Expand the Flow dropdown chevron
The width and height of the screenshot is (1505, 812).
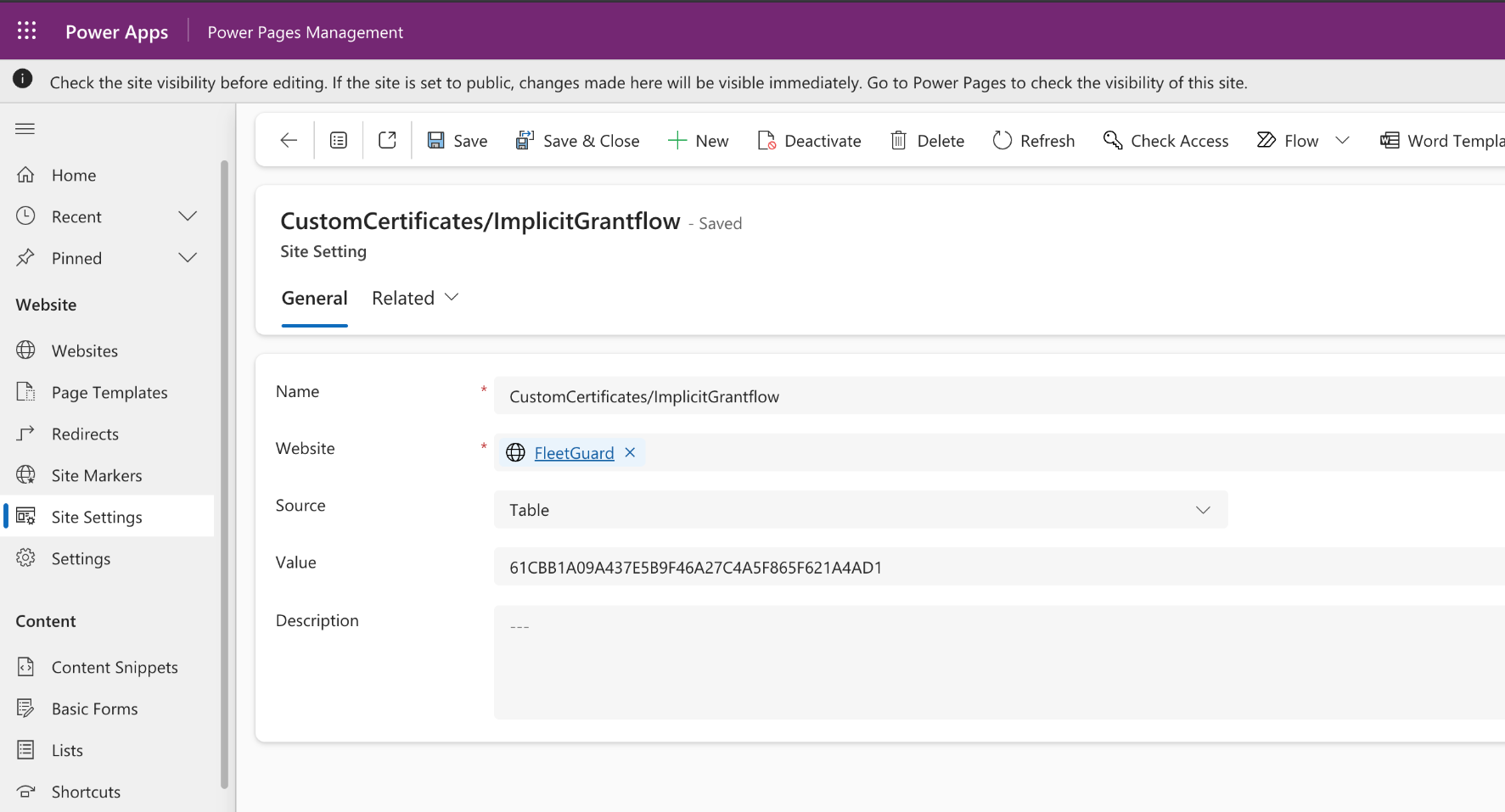(1342, 140)
